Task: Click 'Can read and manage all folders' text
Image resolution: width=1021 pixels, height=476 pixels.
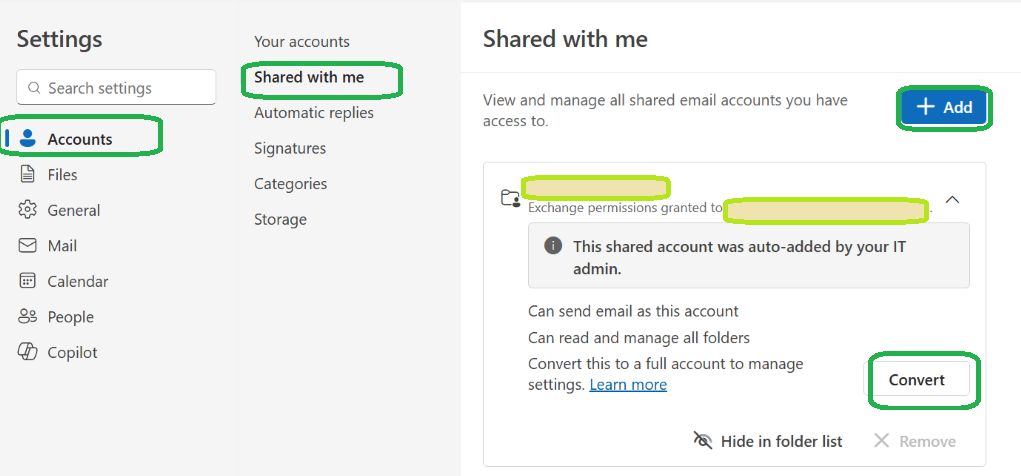Action: point(639,338)
